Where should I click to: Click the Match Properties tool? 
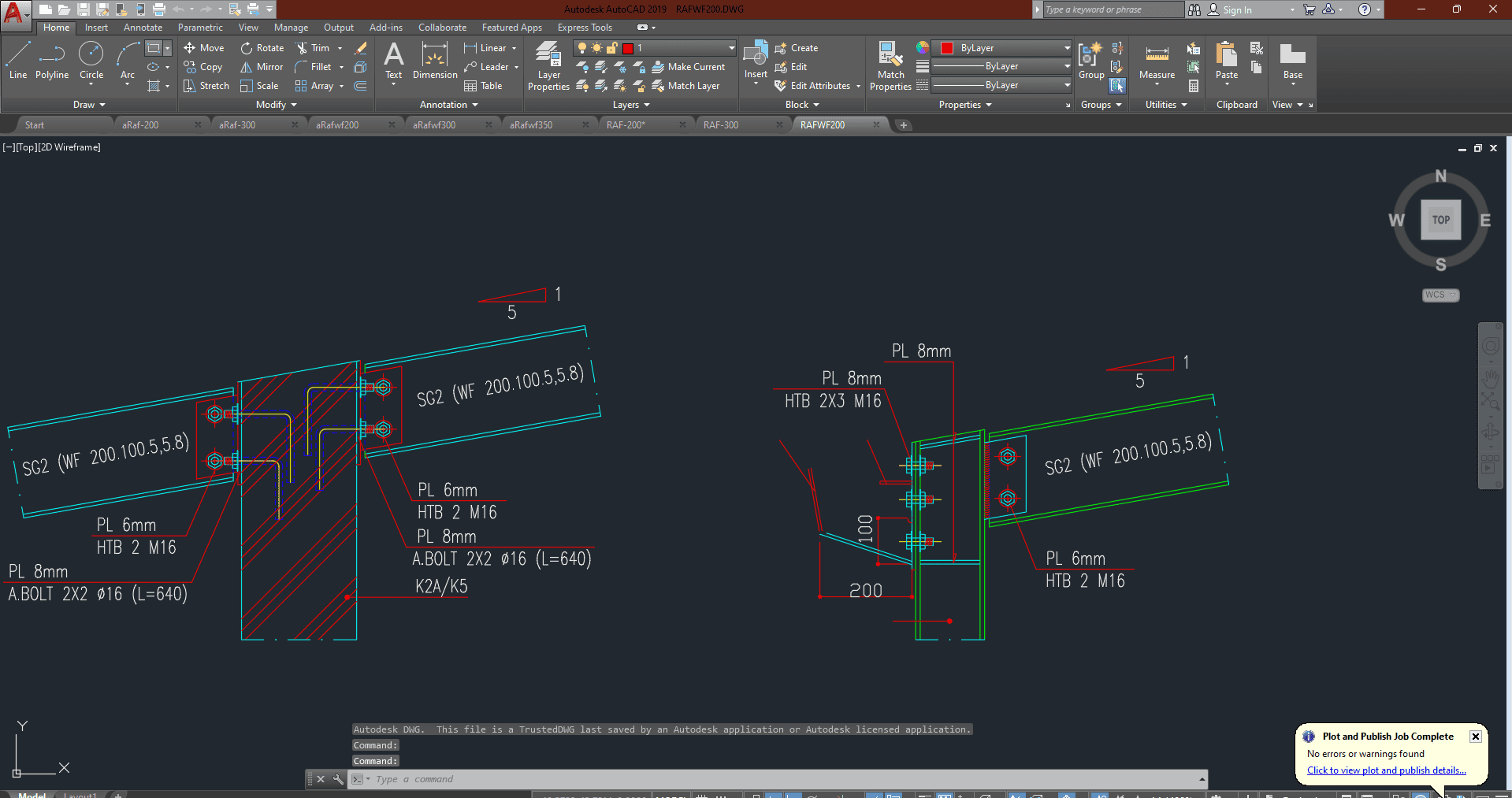(890, 66)
